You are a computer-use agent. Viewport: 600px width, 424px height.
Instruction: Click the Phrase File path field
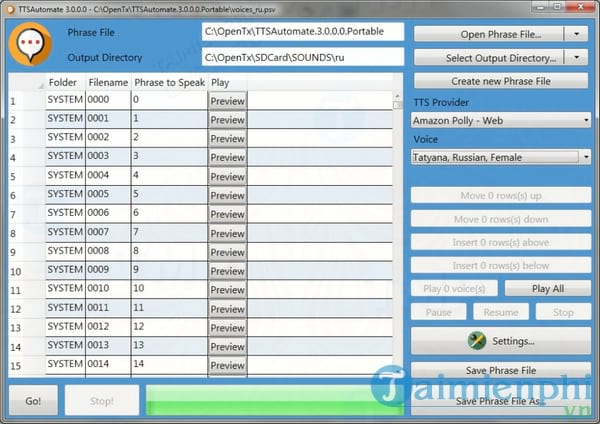(x=303, y=32)
